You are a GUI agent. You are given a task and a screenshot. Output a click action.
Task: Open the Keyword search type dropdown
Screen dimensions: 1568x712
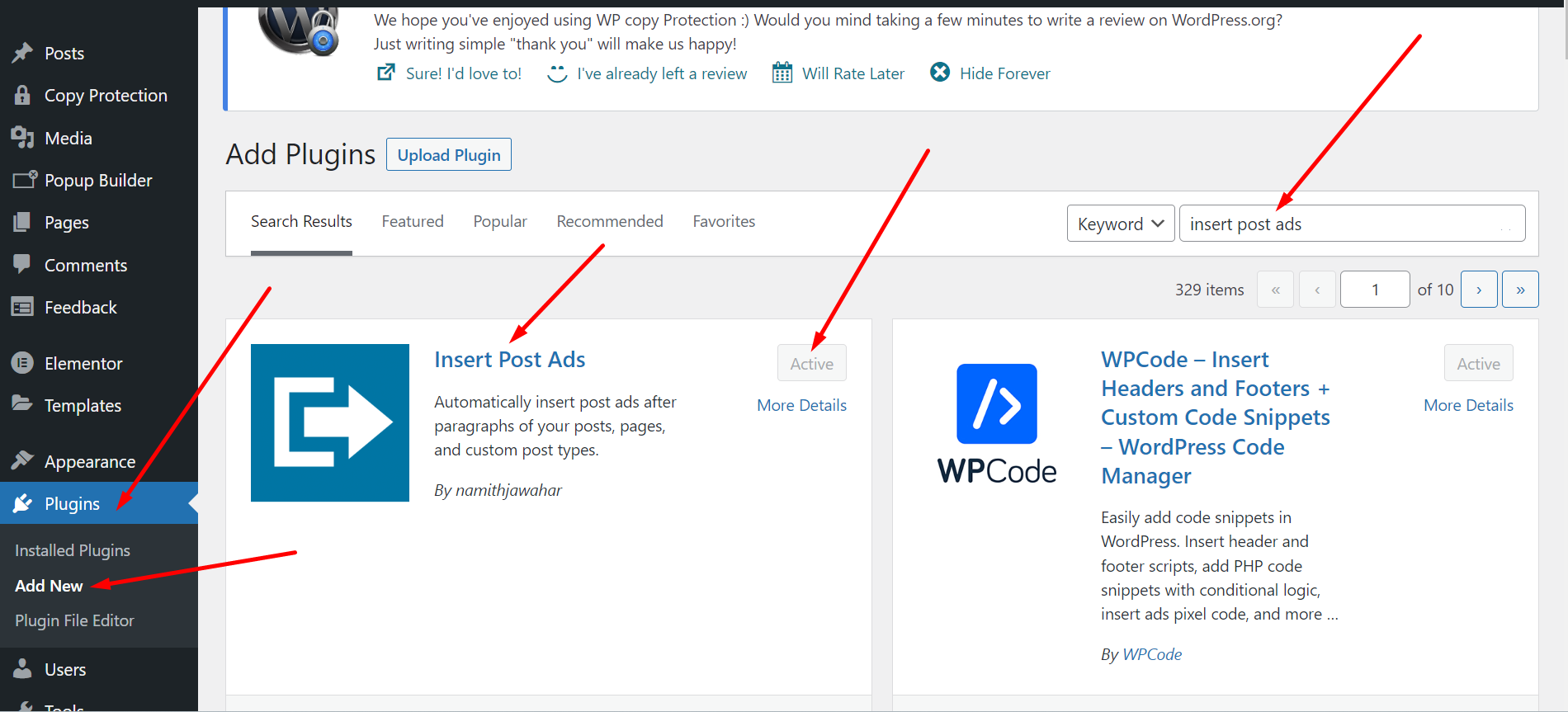[1120, 224]
